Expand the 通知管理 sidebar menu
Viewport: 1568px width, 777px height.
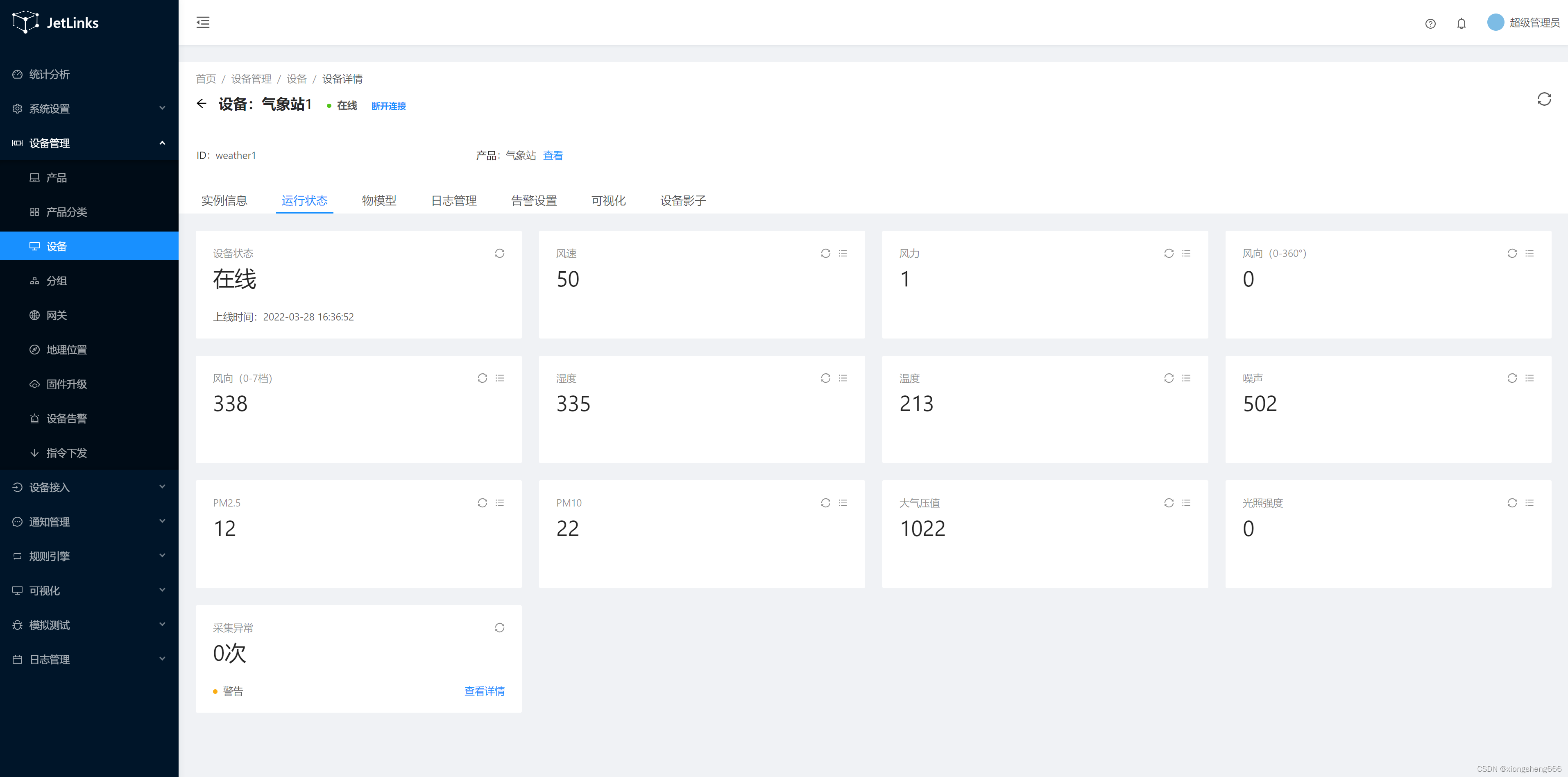click(89, 522)
